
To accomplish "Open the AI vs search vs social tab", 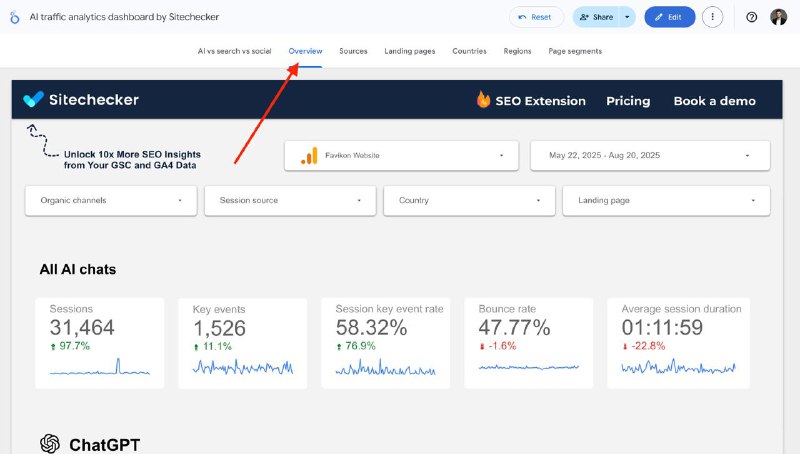I will 234,51.
